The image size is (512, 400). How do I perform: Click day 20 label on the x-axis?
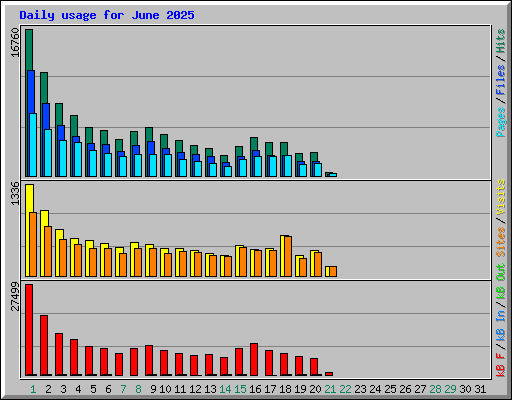coord(315,389)
